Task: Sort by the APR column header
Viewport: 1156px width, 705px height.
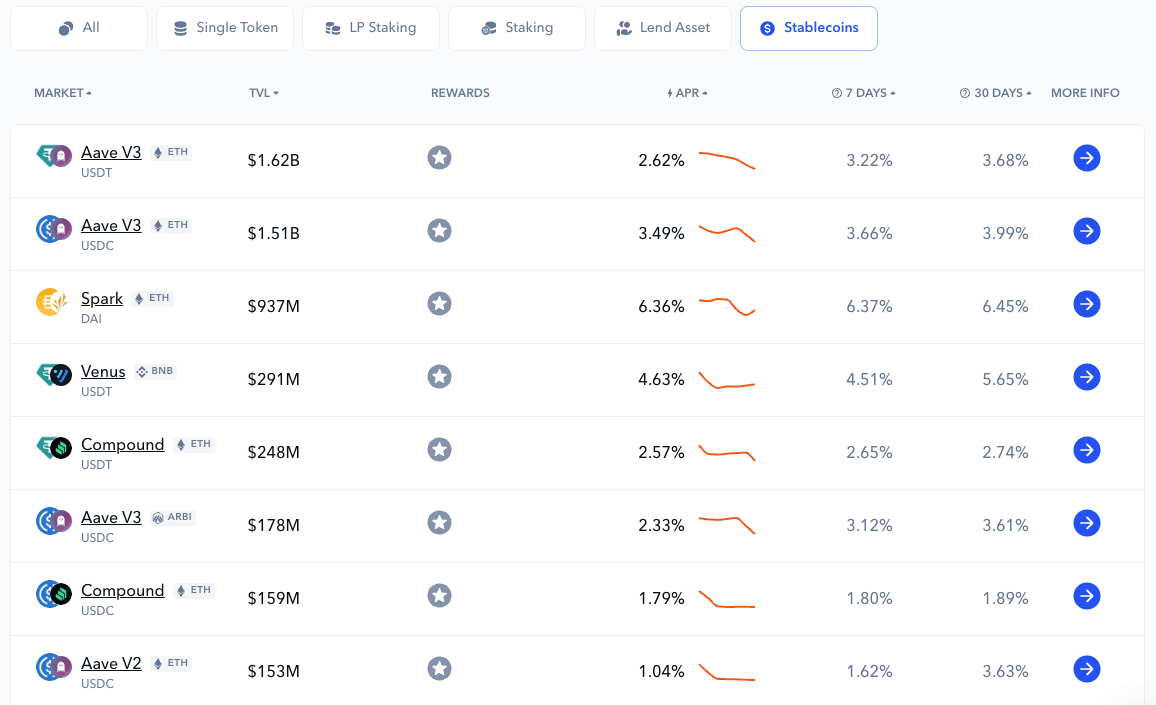Action: pos(687,93)
